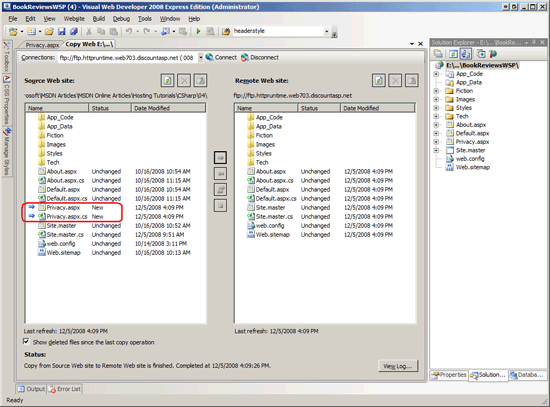
Task: Click the Connect button
Action: pos(221,57)
